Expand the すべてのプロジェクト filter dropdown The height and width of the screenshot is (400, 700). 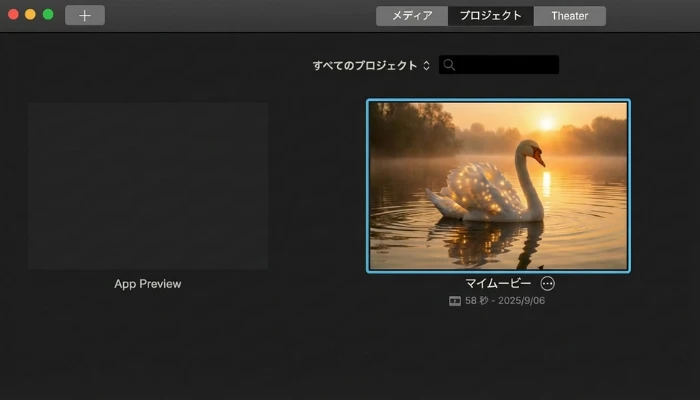pyautogui.click(x=365, y=65)
